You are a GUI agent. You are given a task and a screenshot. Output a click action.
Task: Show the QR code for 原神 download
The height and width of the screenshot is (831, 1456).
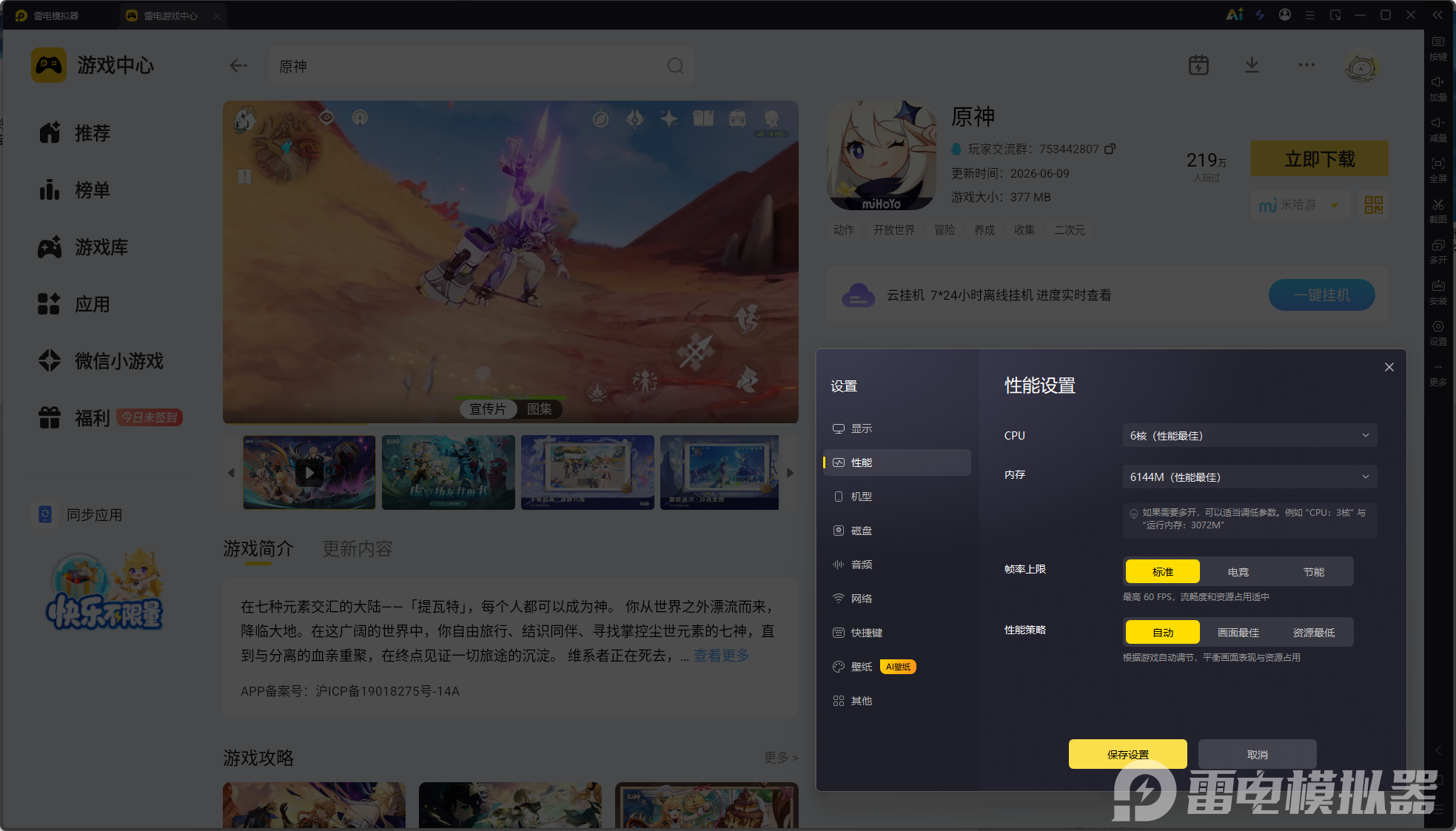(x=1374, y=205)
